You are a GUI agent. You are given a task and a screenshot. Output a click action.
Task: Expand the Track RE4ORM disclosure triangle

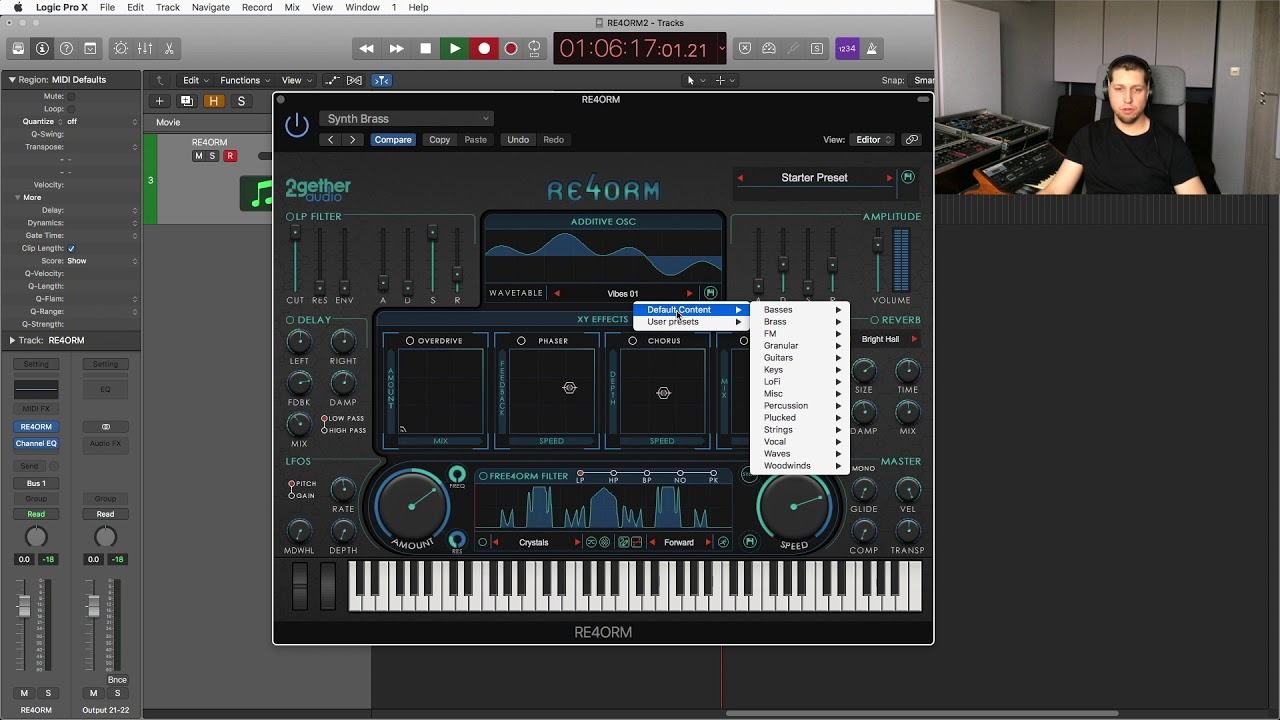pos(12,340)
